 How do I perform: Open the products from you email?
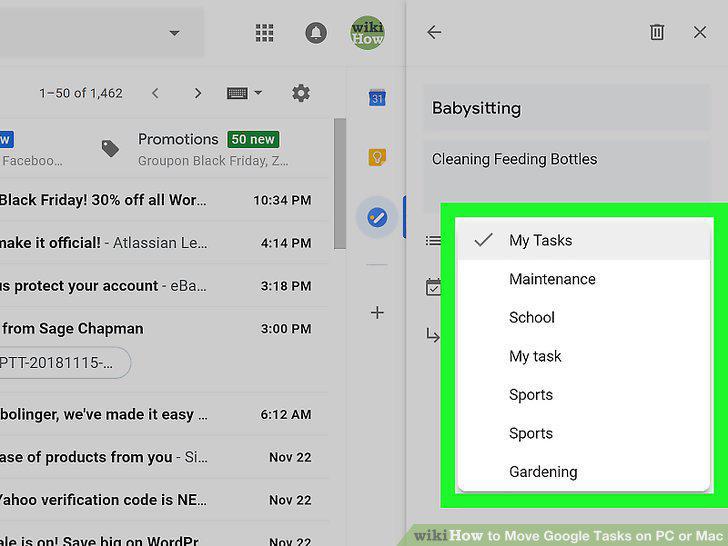(162, 457)
